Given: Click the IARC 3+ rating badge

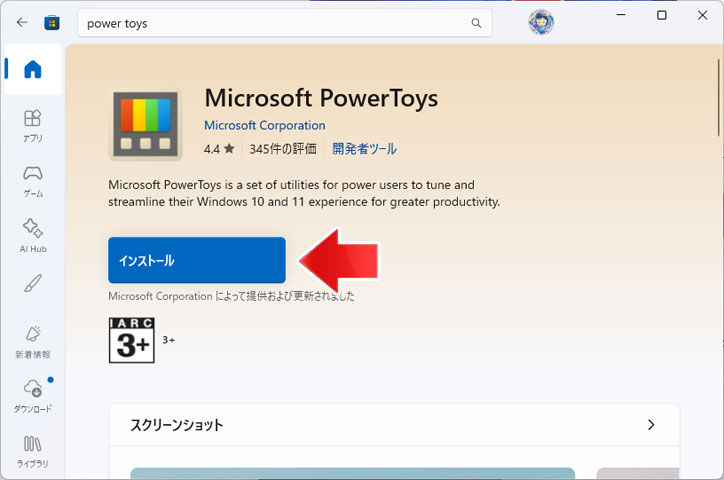Looking at the screenshot, I should pyautogui.click(x=132, y=340).
